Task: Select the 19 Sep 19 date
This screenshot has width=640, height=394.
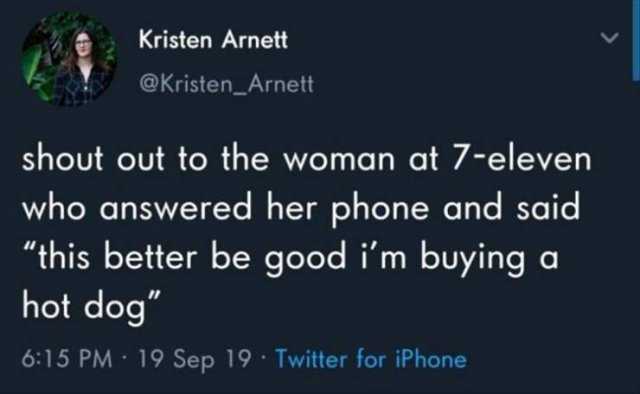Action: point(195,359)
